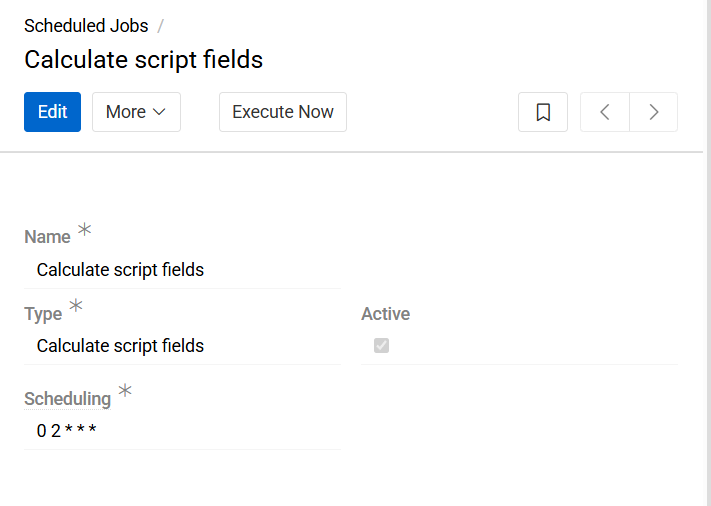Click the Name field label
The width and height of the screenshot is (711, 506).
tap(47, 237)
